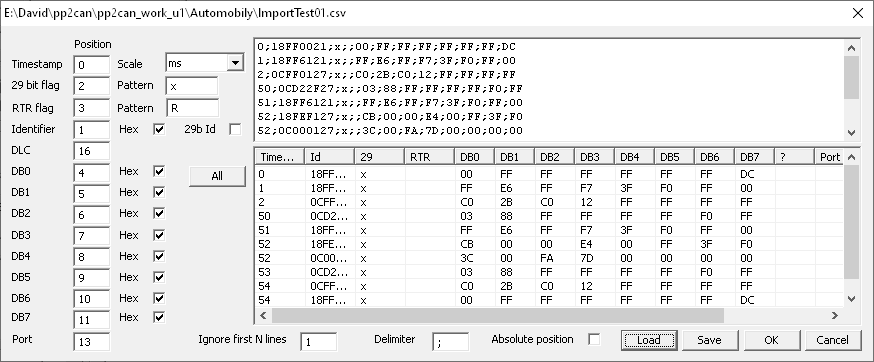Click the Load button
Viewport: 874px width, 362px height.
(x=649, y=340)
